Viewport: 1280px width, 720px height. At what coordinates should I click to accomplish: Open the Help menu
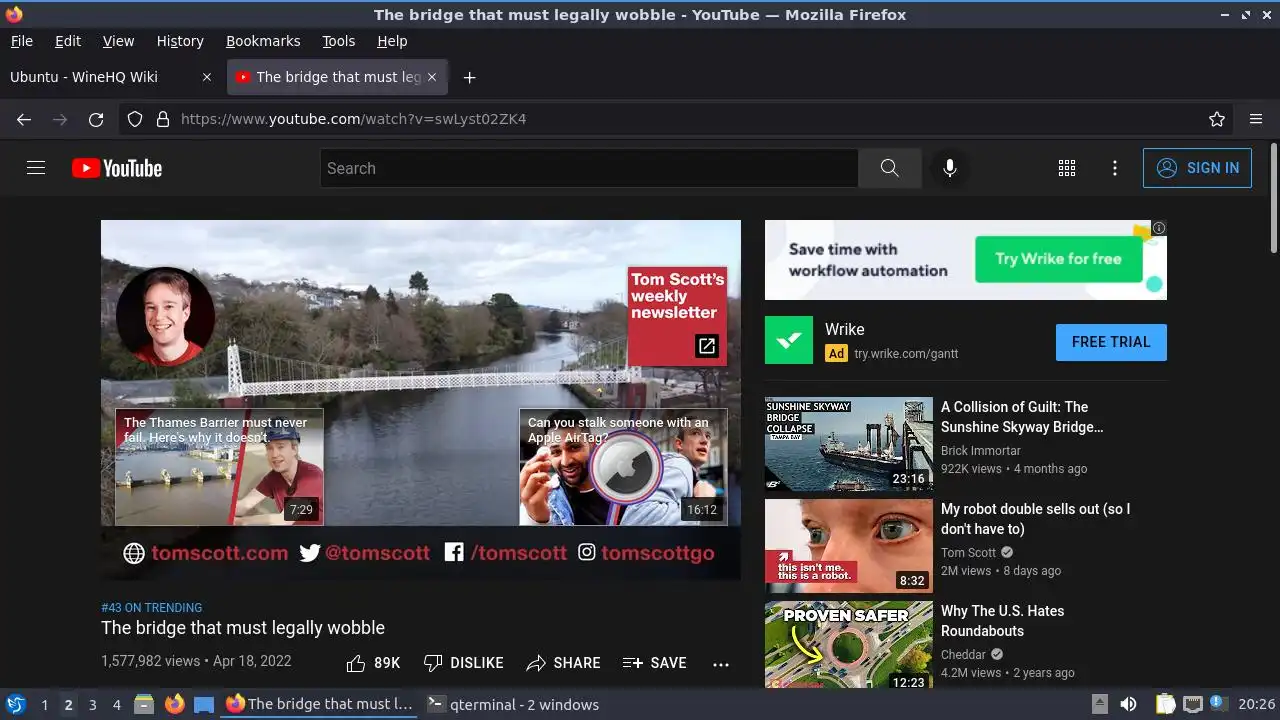pos(392,41)
